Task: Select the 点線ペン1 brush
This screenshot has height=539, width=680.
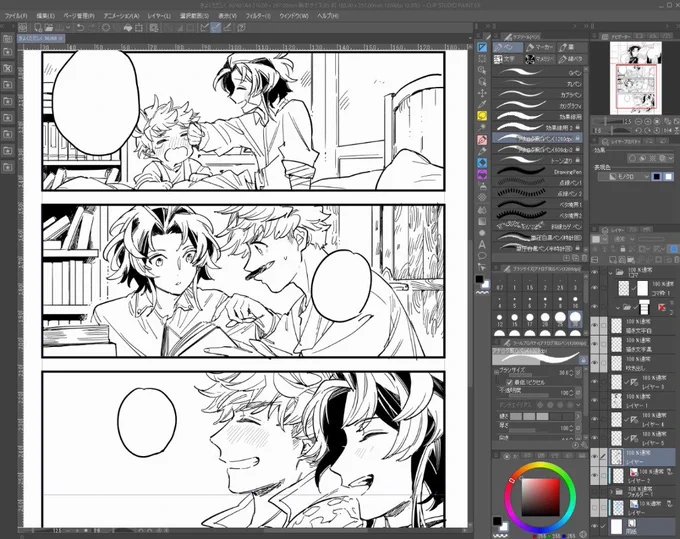Action: [x=539, y=183]
